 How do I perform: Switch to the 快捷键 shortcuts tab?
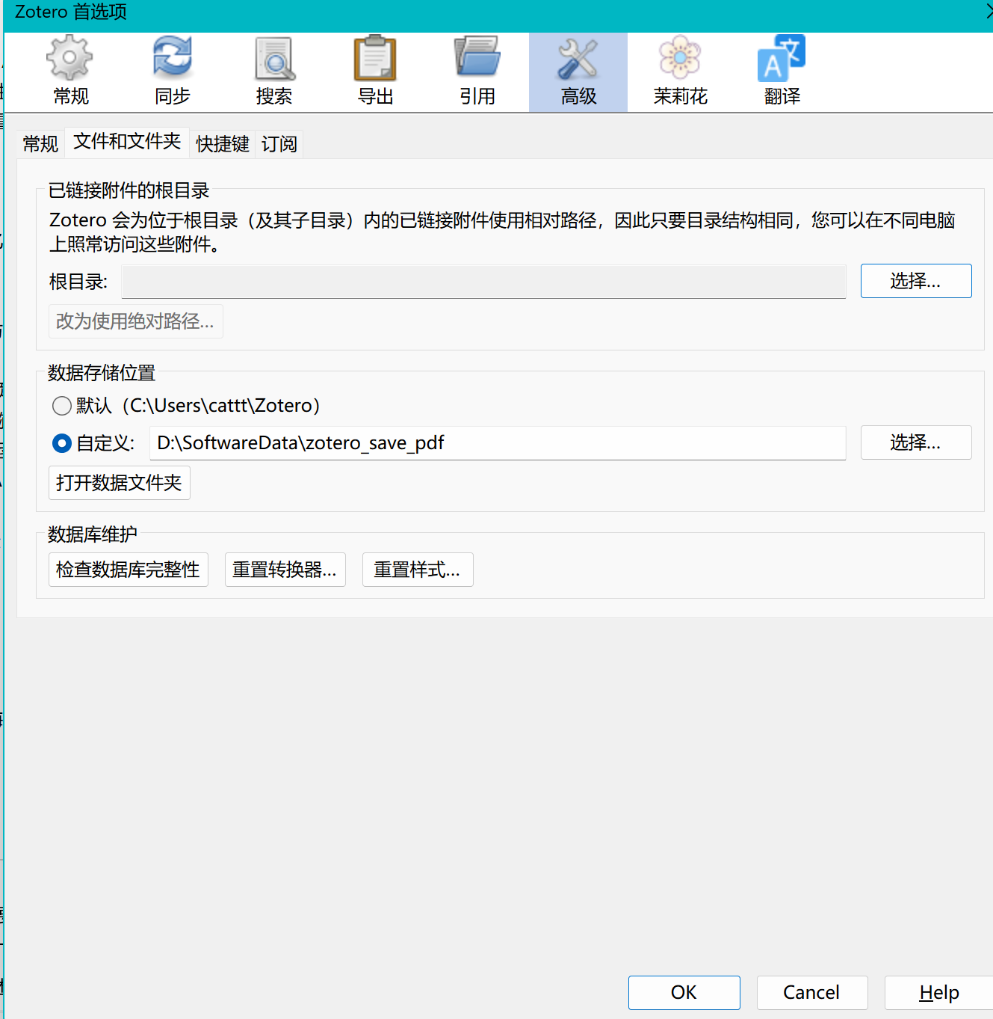tap(222, 143)
